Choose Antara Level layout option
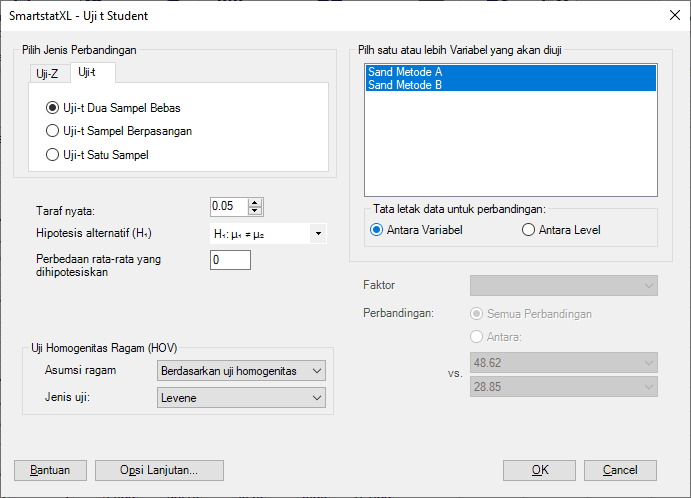The width and height of the screenshot is (691, 498). point(529,230)
